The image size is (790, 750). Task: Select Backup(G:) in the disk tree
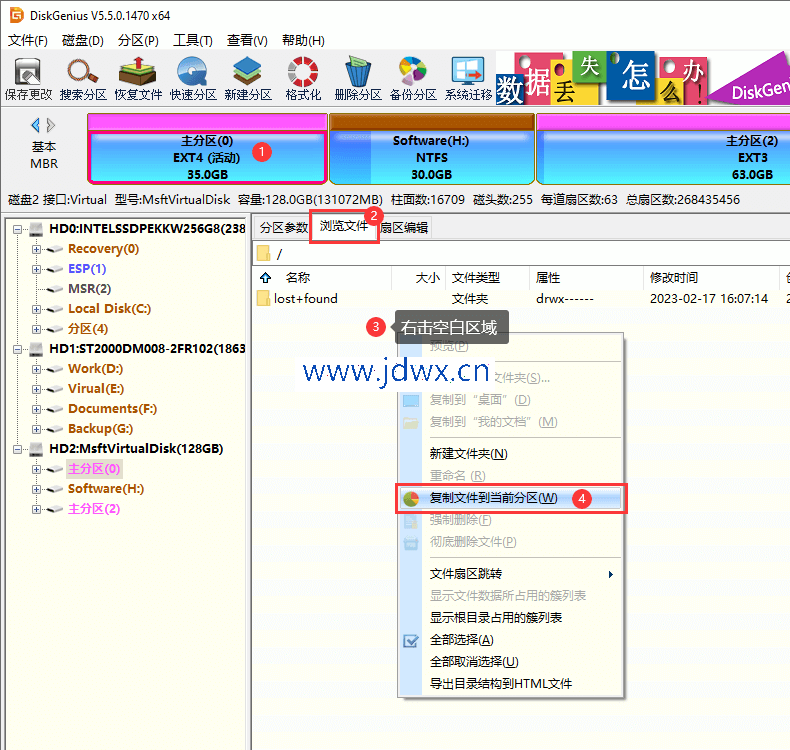pyautogui.click(x=101, y=429)
